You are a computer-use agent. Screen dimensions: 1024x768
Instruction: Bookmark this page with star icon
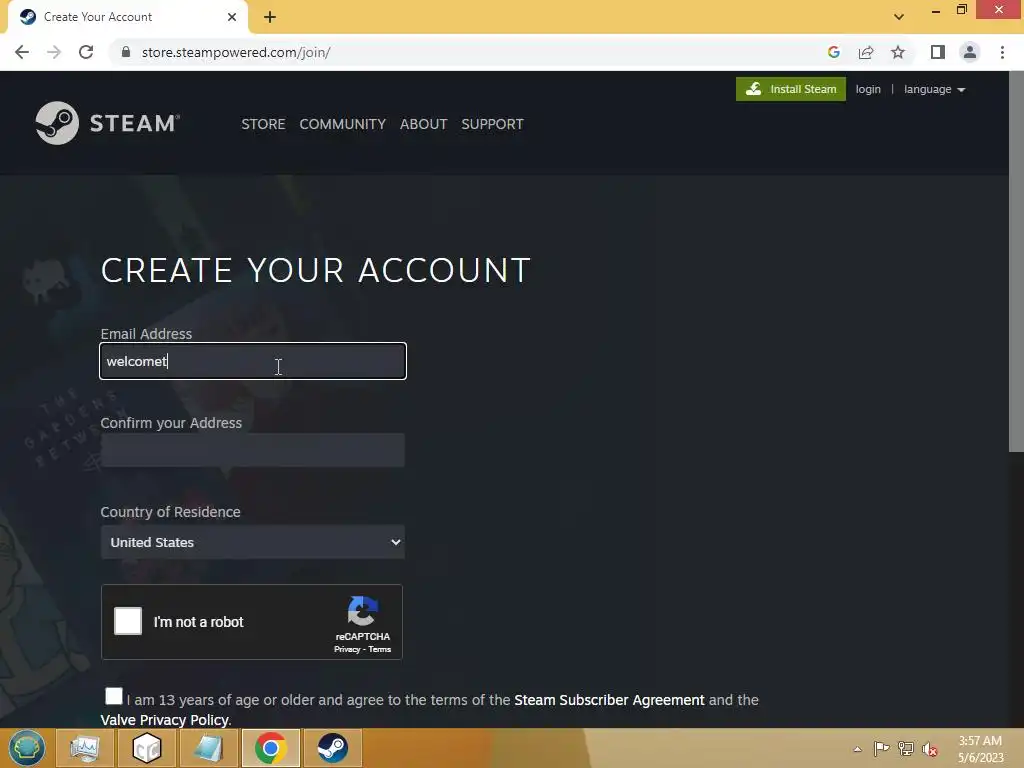click(x=898, y=52)
